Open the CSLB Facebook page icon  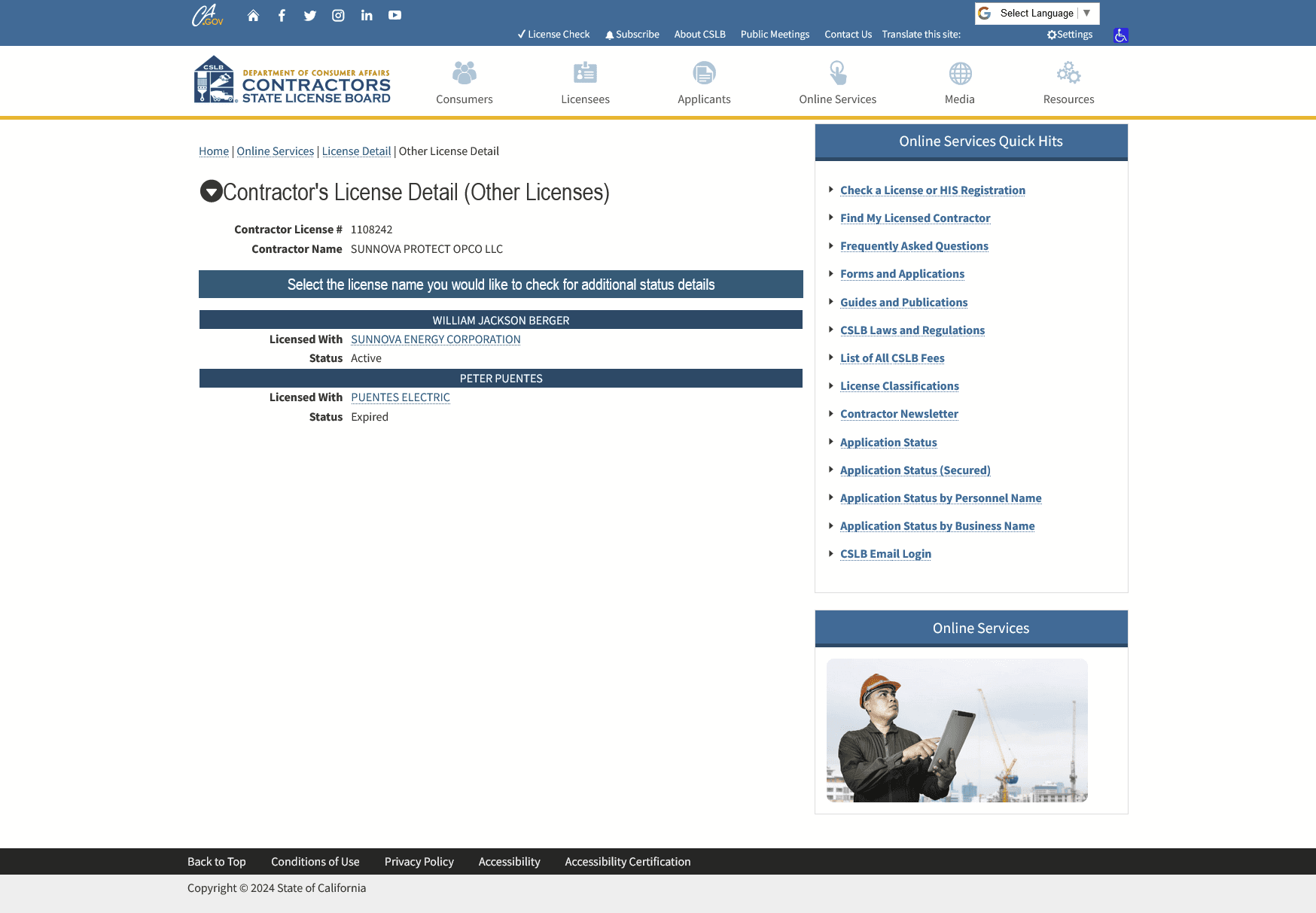282,16
